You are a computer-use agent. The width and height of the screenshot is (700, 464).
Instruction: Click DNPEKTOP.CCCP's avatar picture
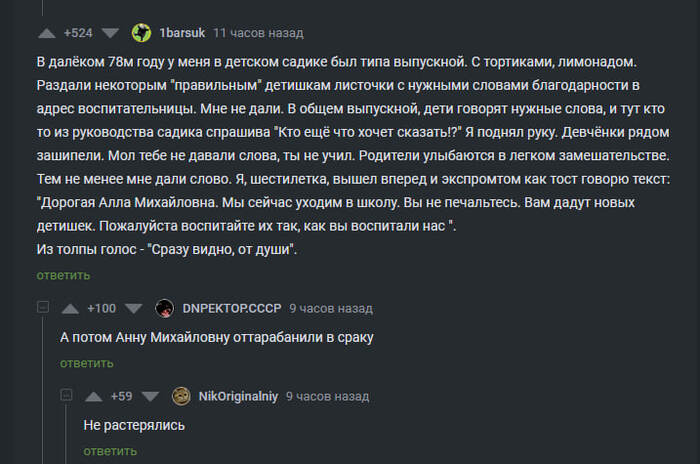tap(165, 308)
